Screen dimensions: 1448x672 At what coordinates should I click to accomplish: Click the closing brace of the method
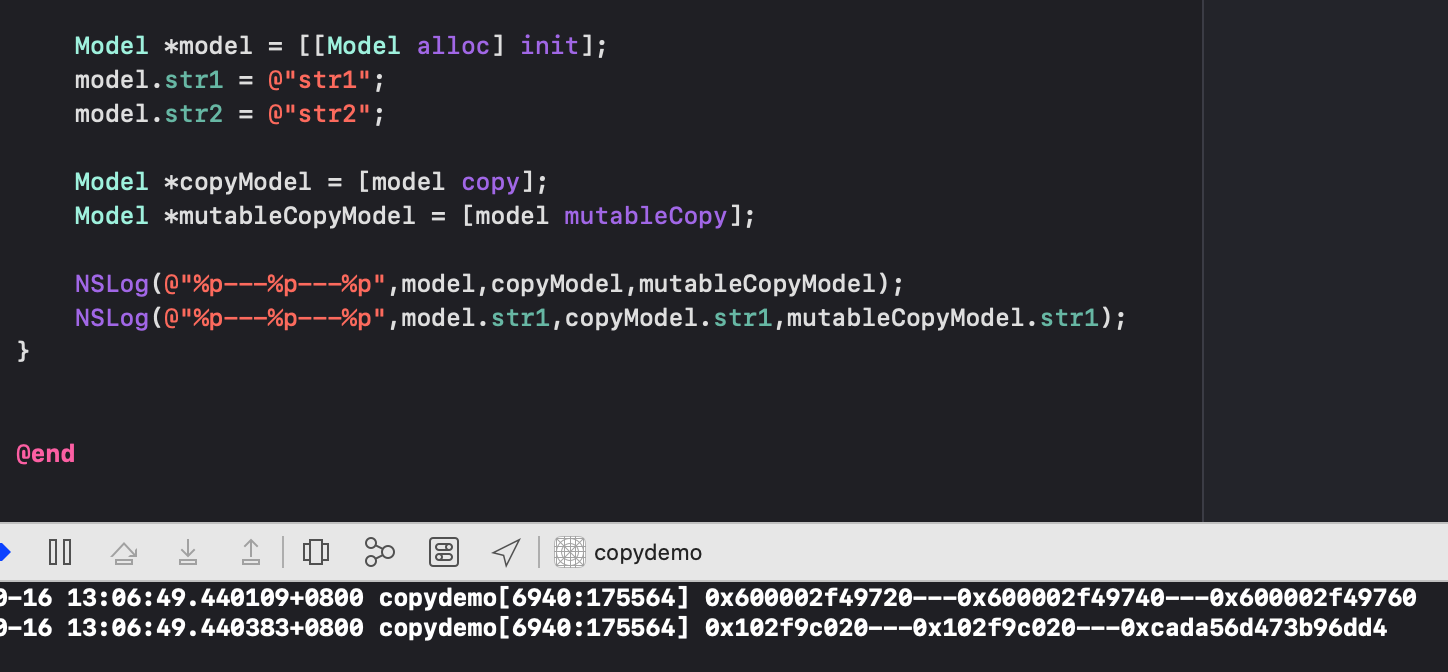click(x=24, y=352)
